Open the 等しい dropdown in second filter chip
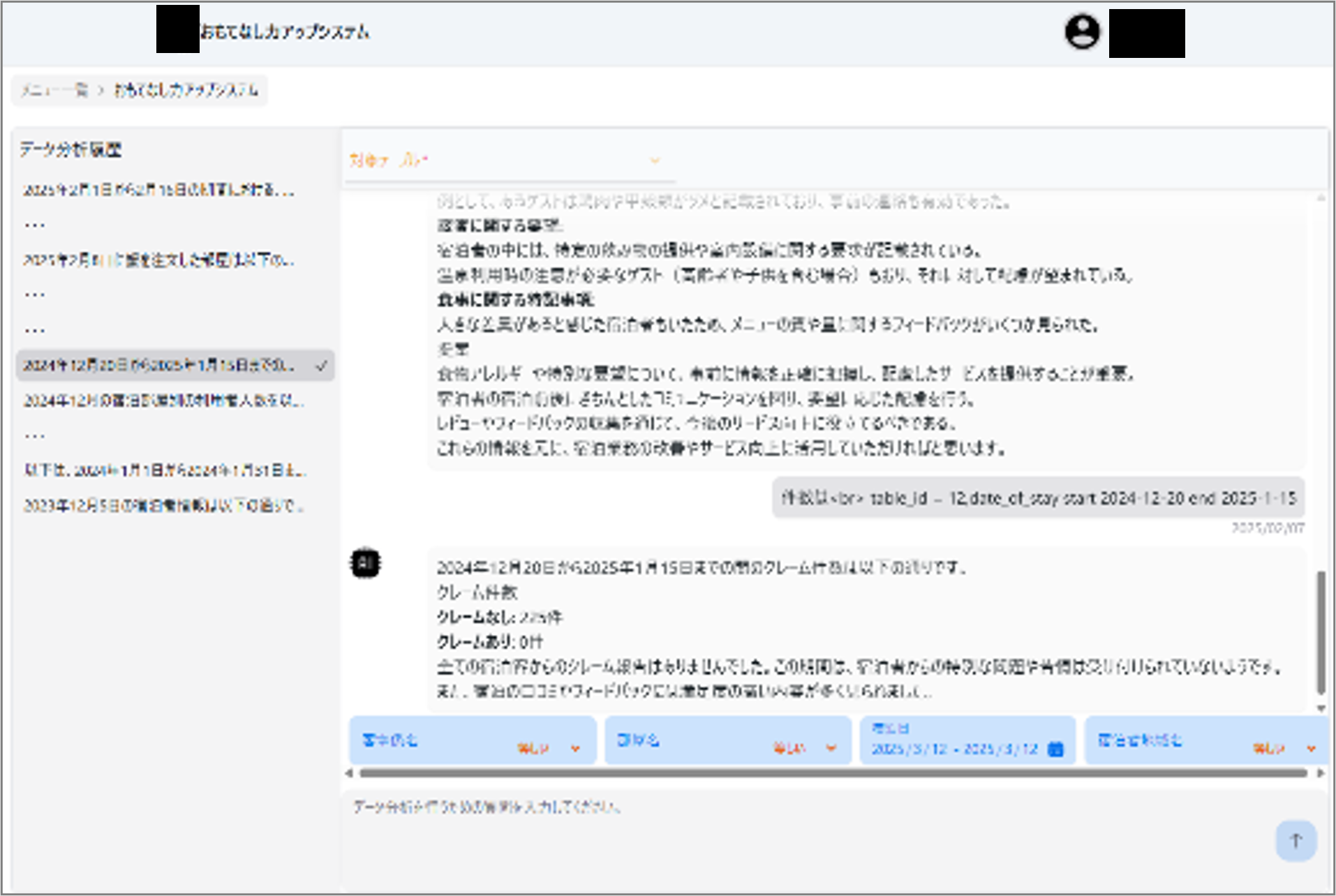1336x896 pixels. (831, 749)
